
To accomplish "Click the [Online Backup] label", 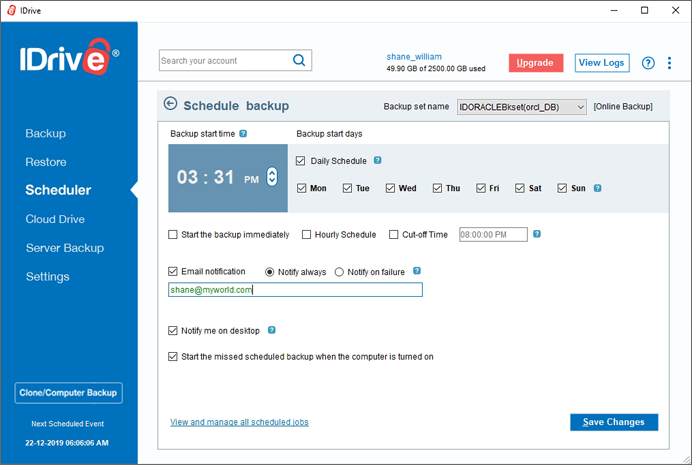I will coord(623,107).
